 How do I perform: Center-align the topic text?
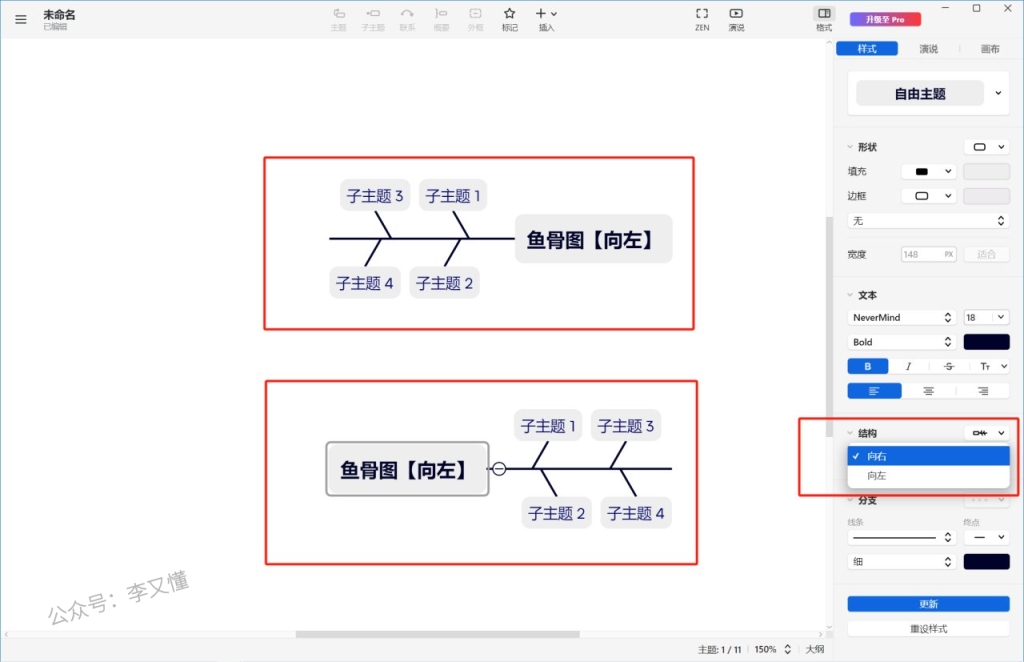coord(929,391)
